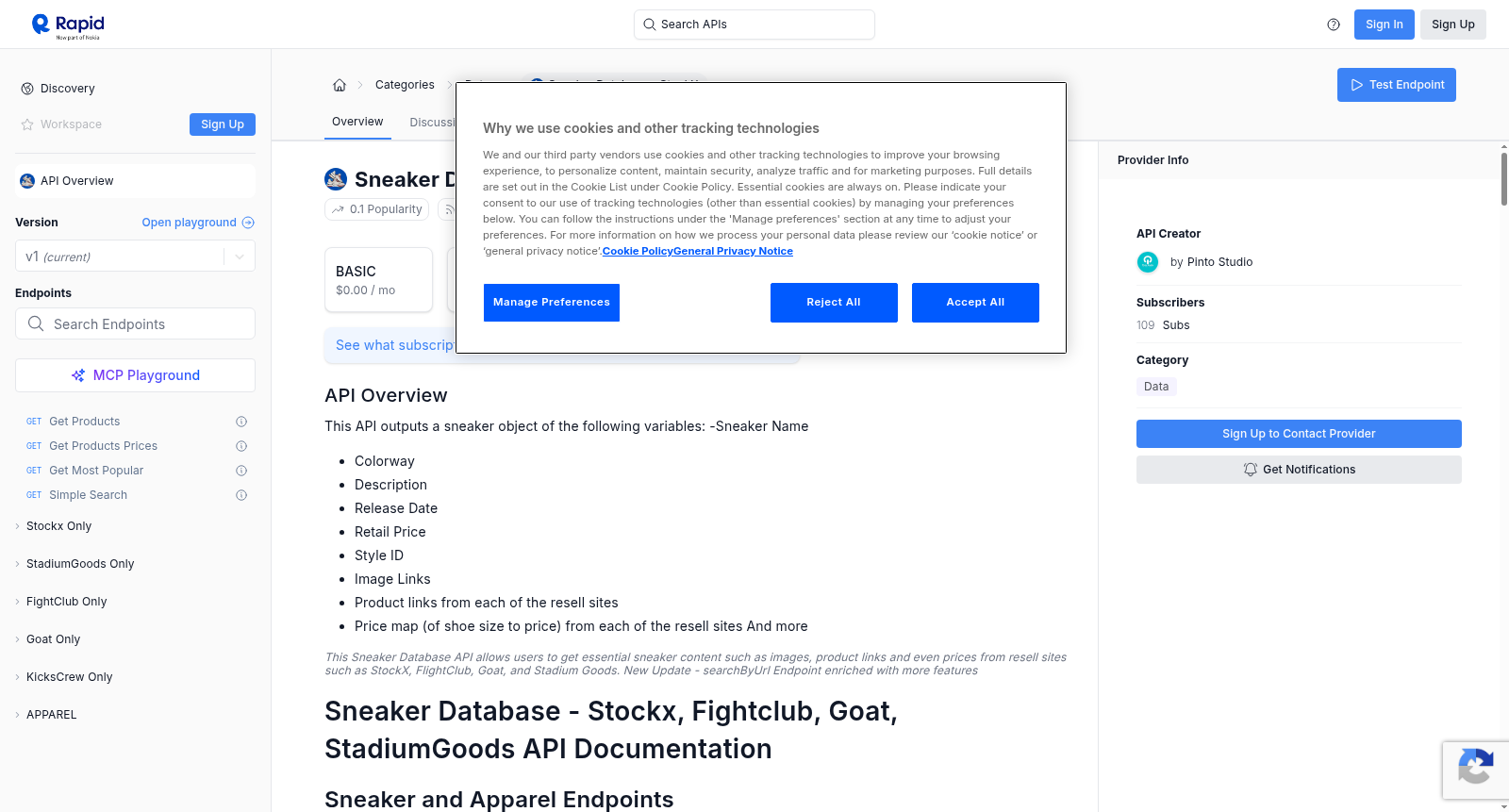Click the Test Endpoint button
Image resolution: width=1509 pixels, height=812 pixels.
pos(1396,85)
